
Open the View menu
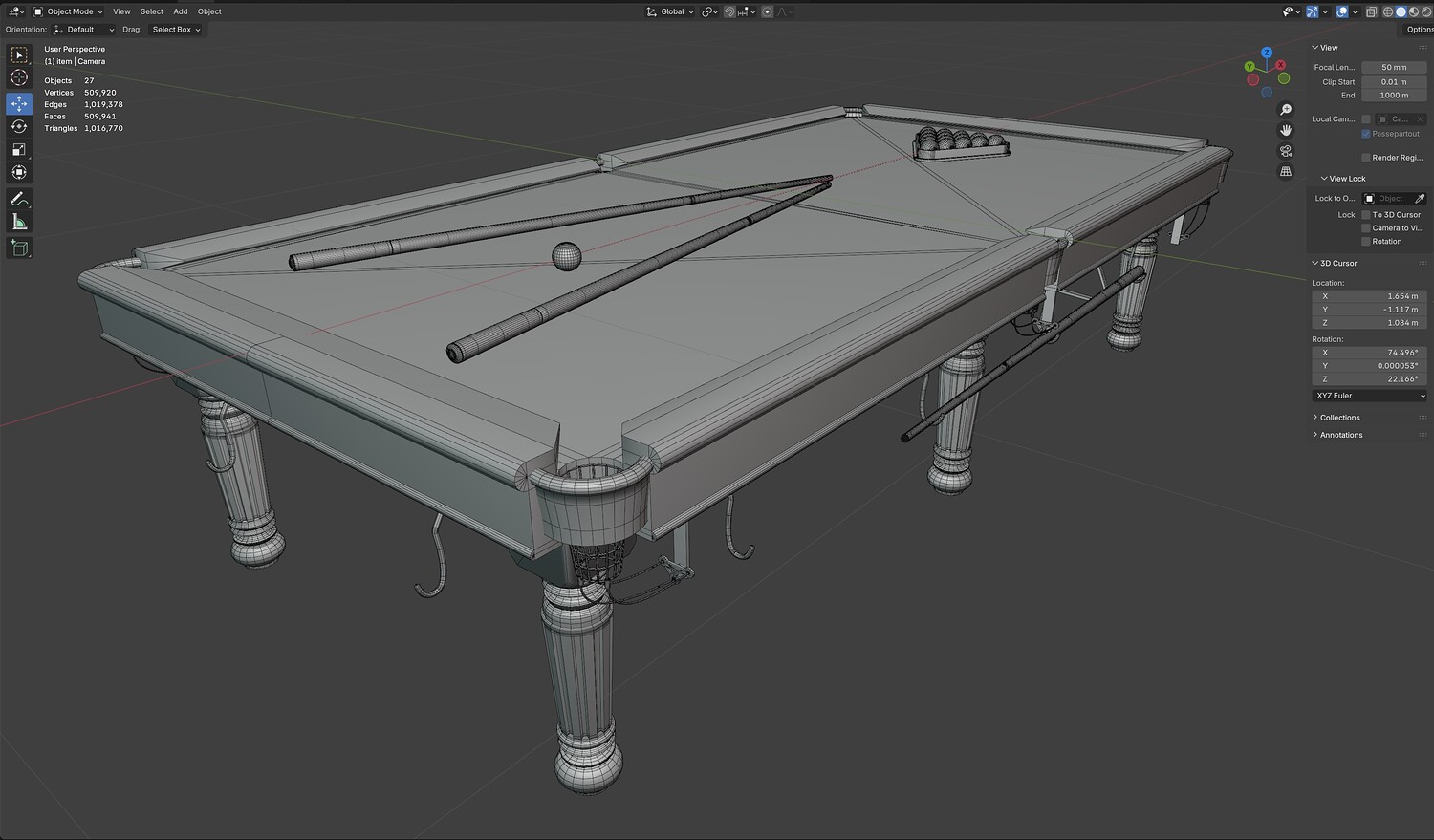pos(121,11)
